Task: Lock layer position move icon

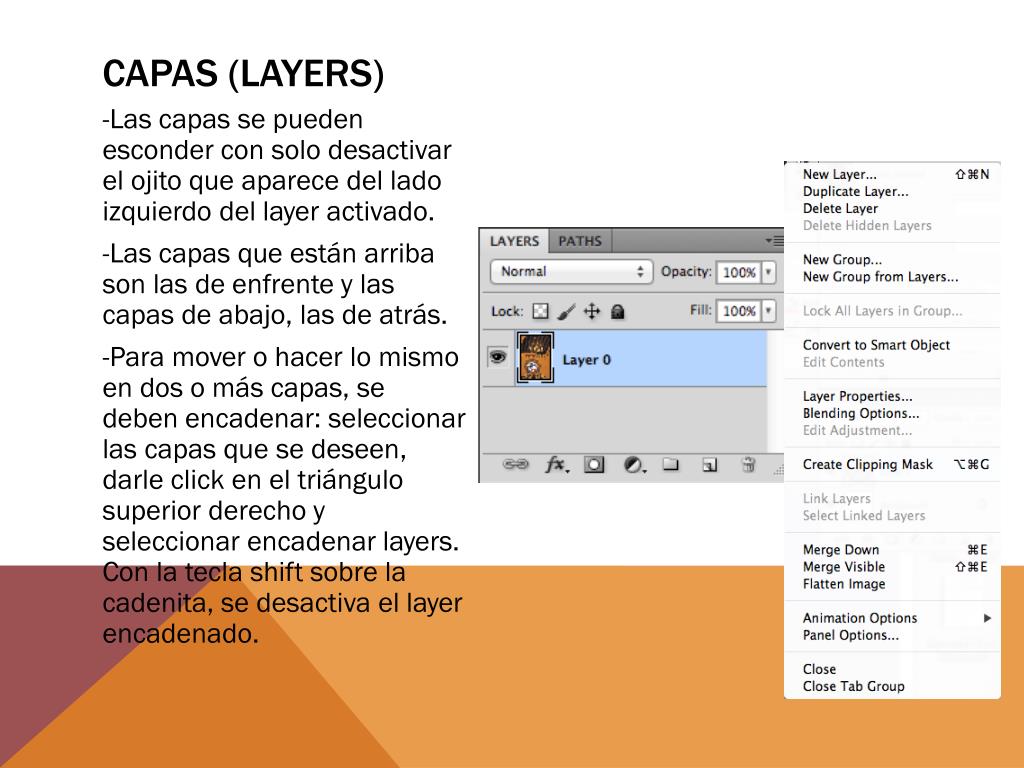Action: [592, 312]
